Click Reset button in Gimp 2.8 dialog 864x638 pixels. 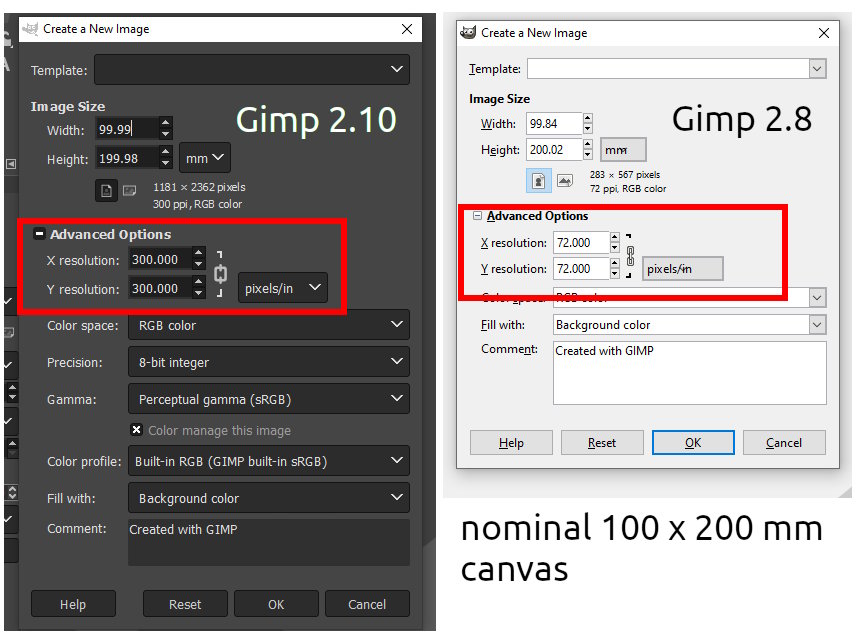(602, 442)
